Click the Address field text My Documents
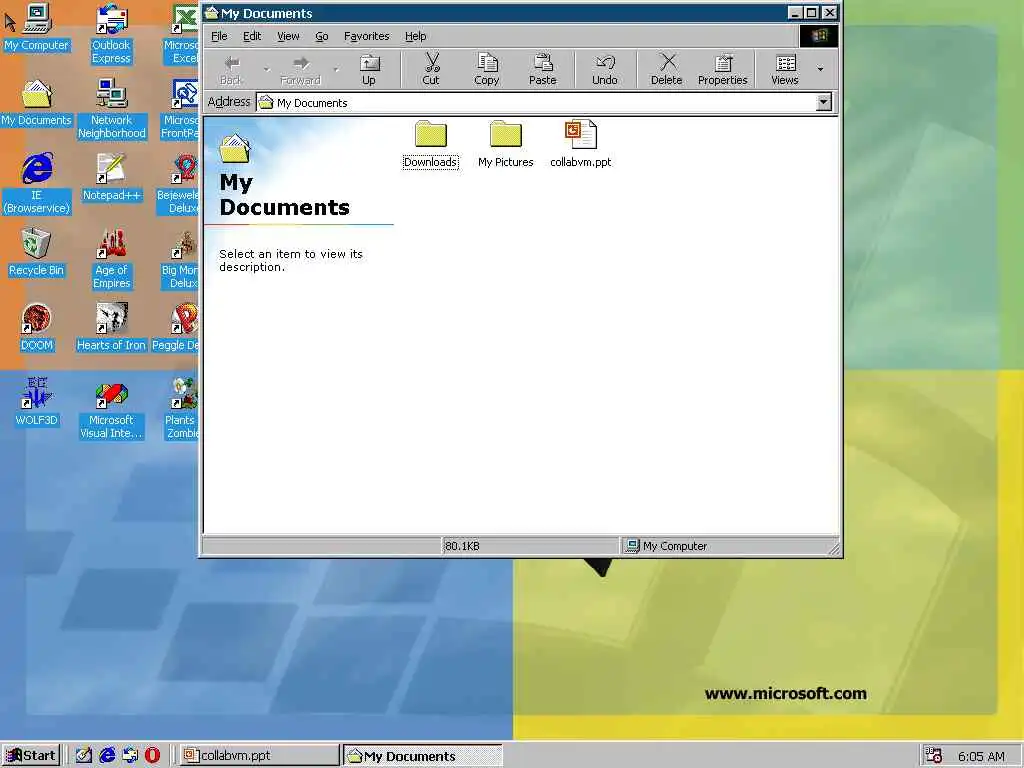1024x768 pixels. (312, 103)
